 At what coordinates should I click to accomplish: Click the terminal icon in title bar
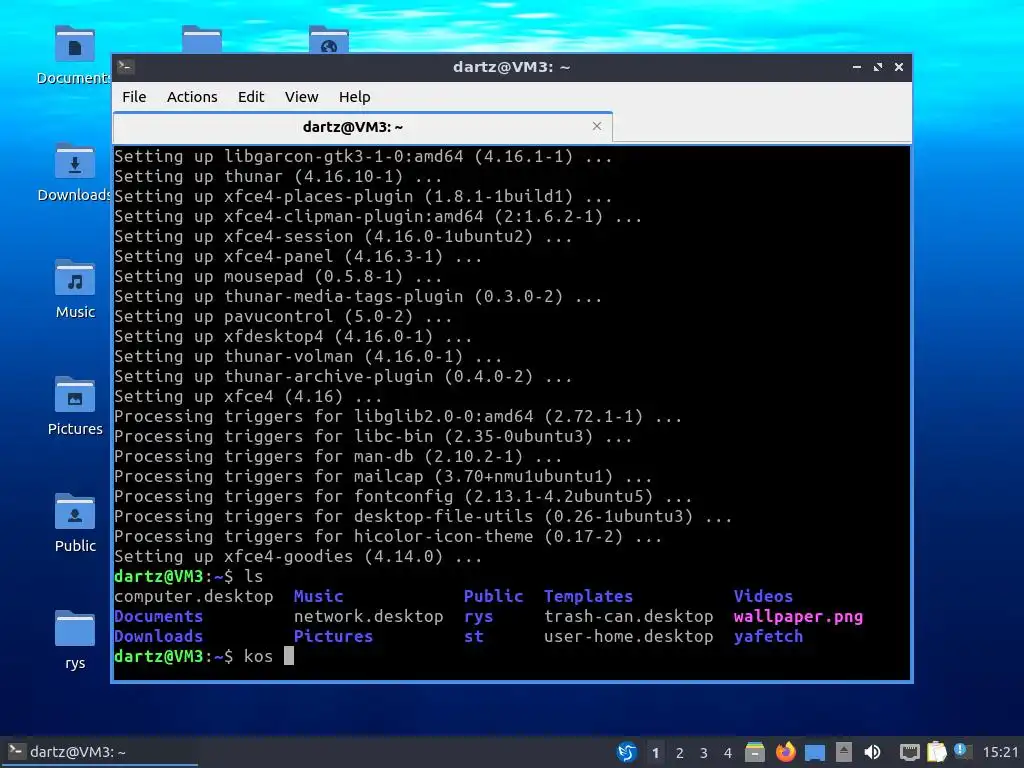(125, 67)
